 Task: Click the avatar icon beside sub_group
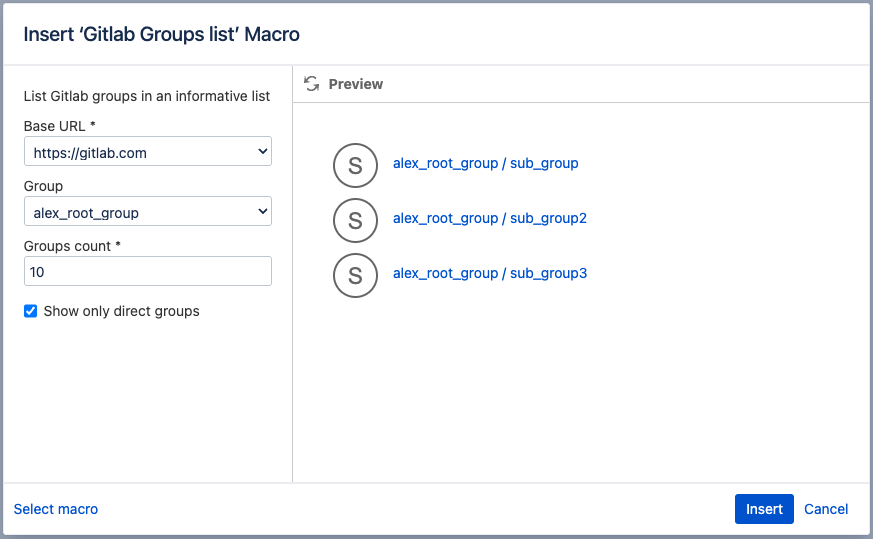pos(355,166)
